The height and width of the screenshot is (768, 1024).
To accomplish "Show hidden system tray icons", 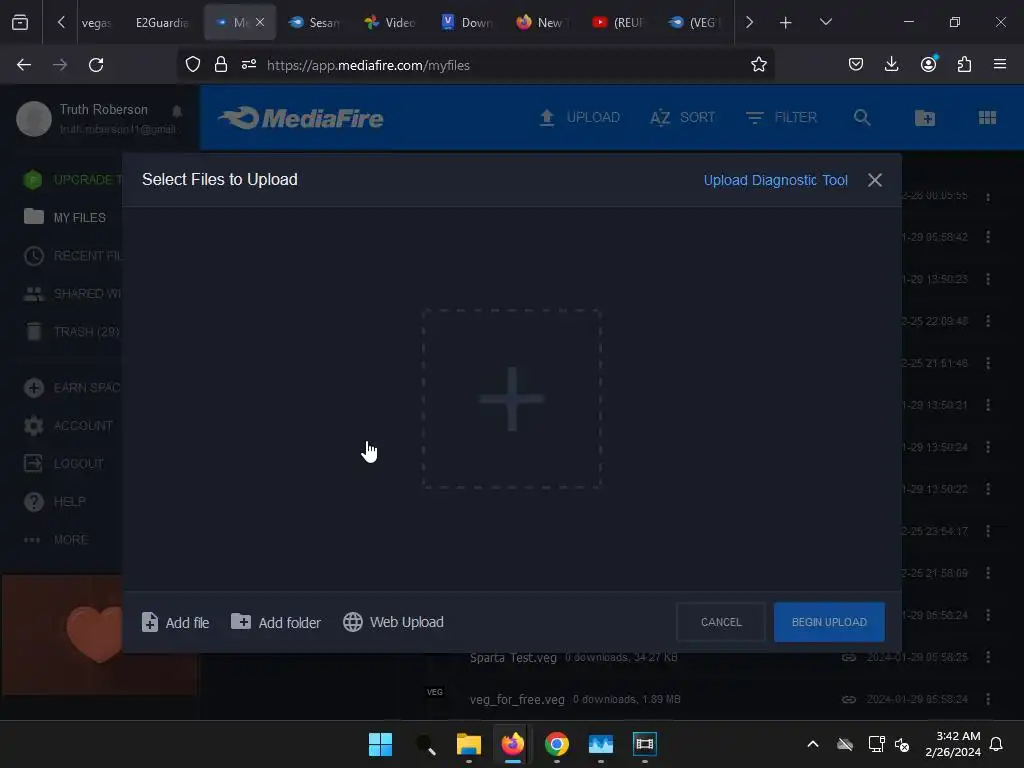I will pos(812,744).
